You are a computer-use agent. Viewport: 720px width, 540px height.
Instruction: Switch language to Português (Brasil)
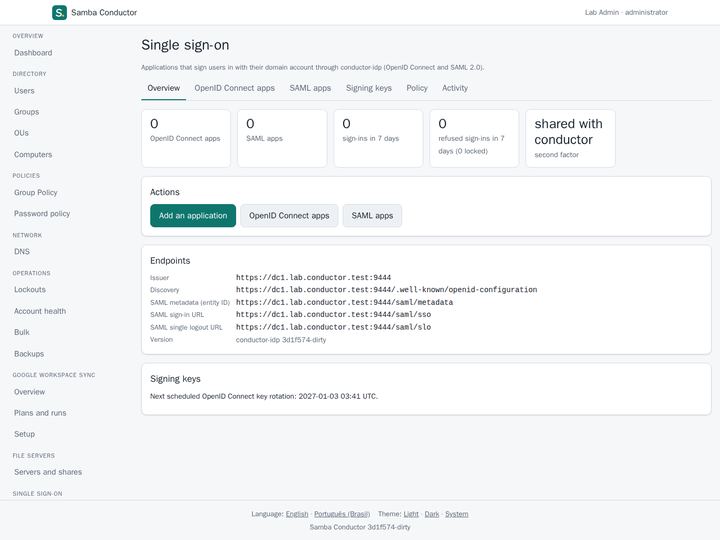pyautogui.click(x=342, y=514)
